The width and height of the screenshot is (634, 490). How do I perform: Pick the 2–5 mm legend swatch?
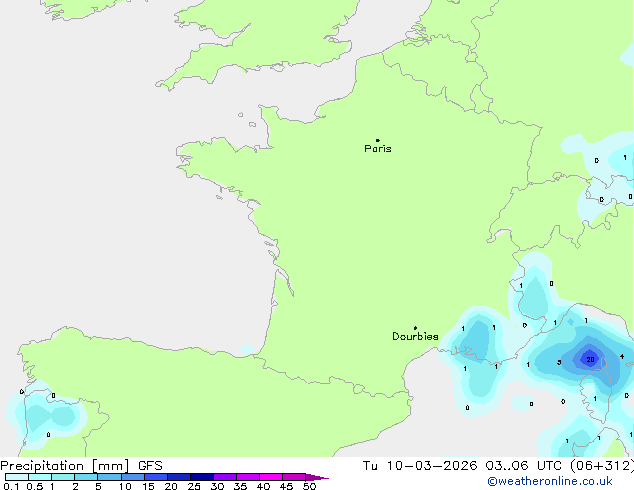(86, 477)
